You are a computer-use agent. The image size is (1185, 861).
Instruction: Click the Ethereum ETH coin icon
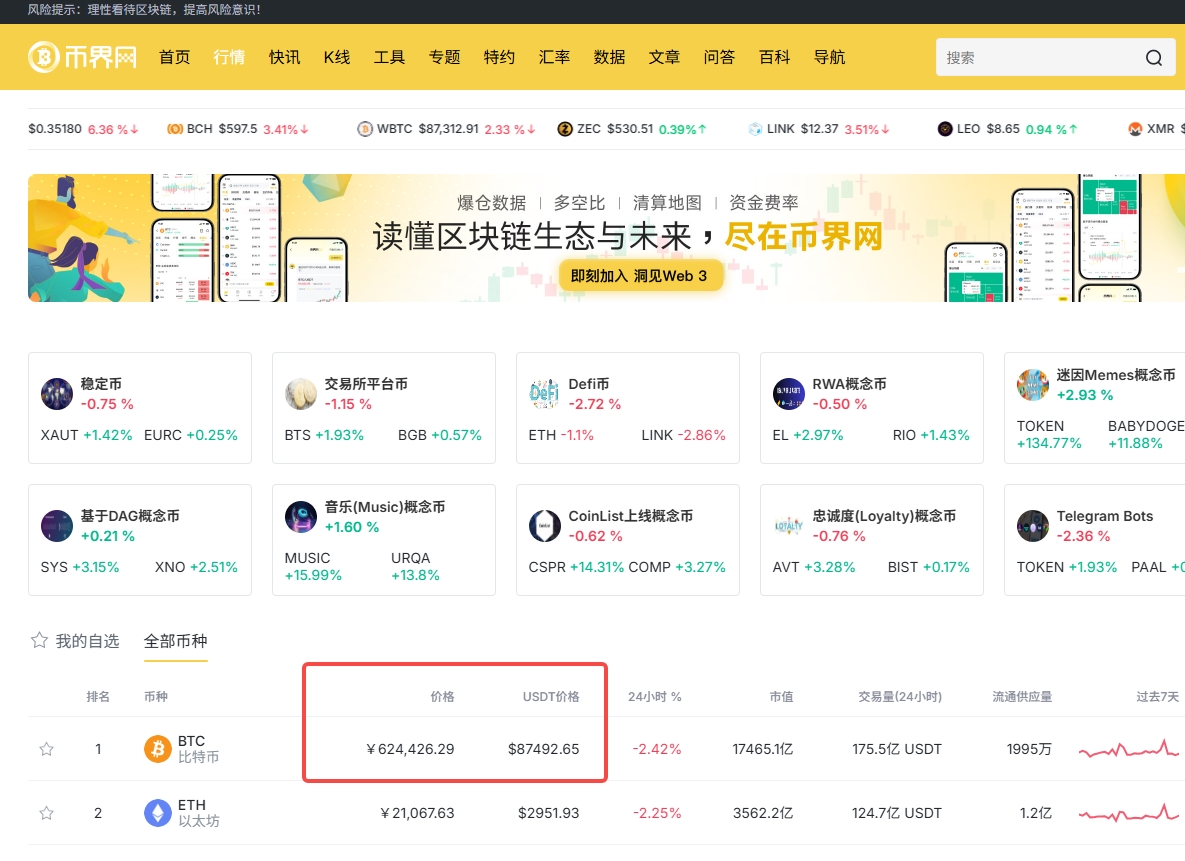[158, 813]
